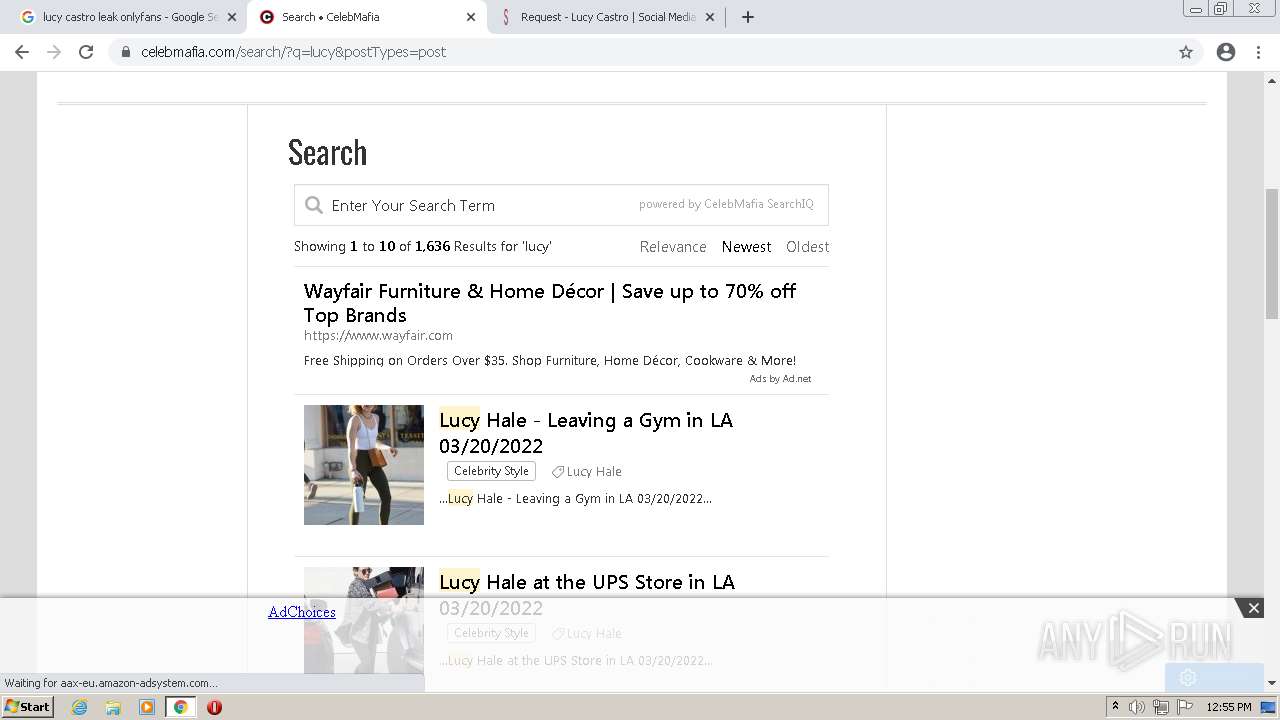Open the Chrome profile avatar menu
Screen dimensions: 1280x720
tap(1226, 52)
